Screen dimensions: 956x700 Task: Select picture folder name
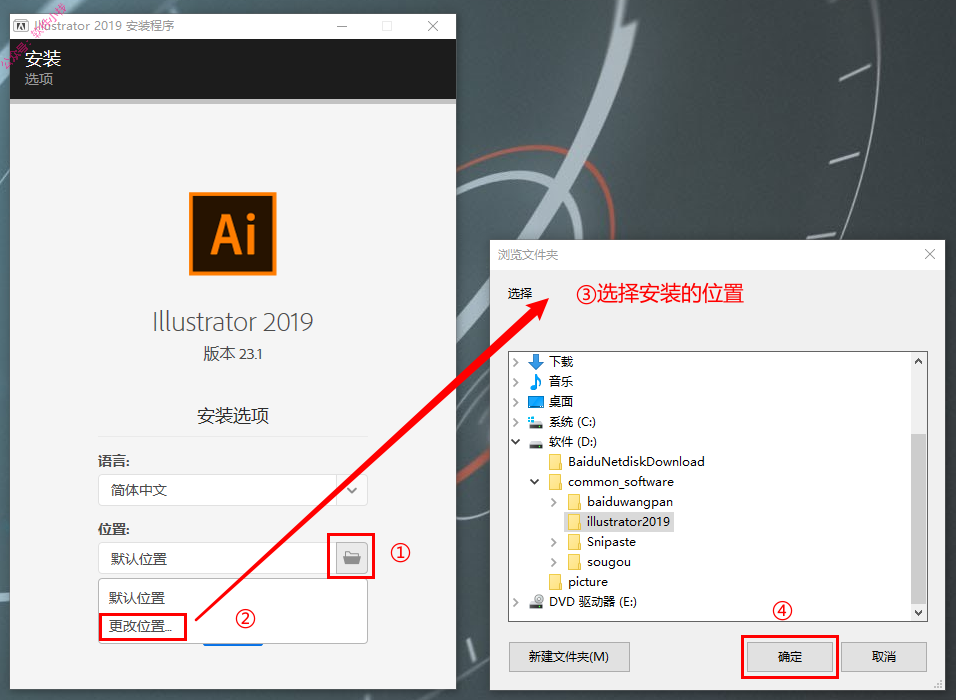588,582
